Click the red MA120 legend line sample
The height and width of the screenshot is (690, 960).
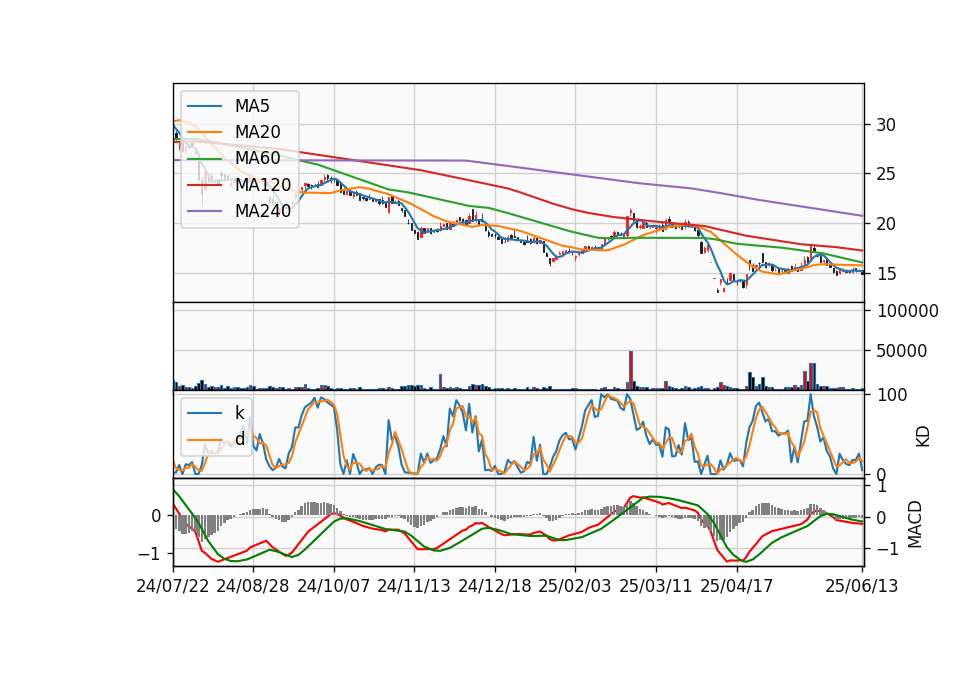point(204,184)
